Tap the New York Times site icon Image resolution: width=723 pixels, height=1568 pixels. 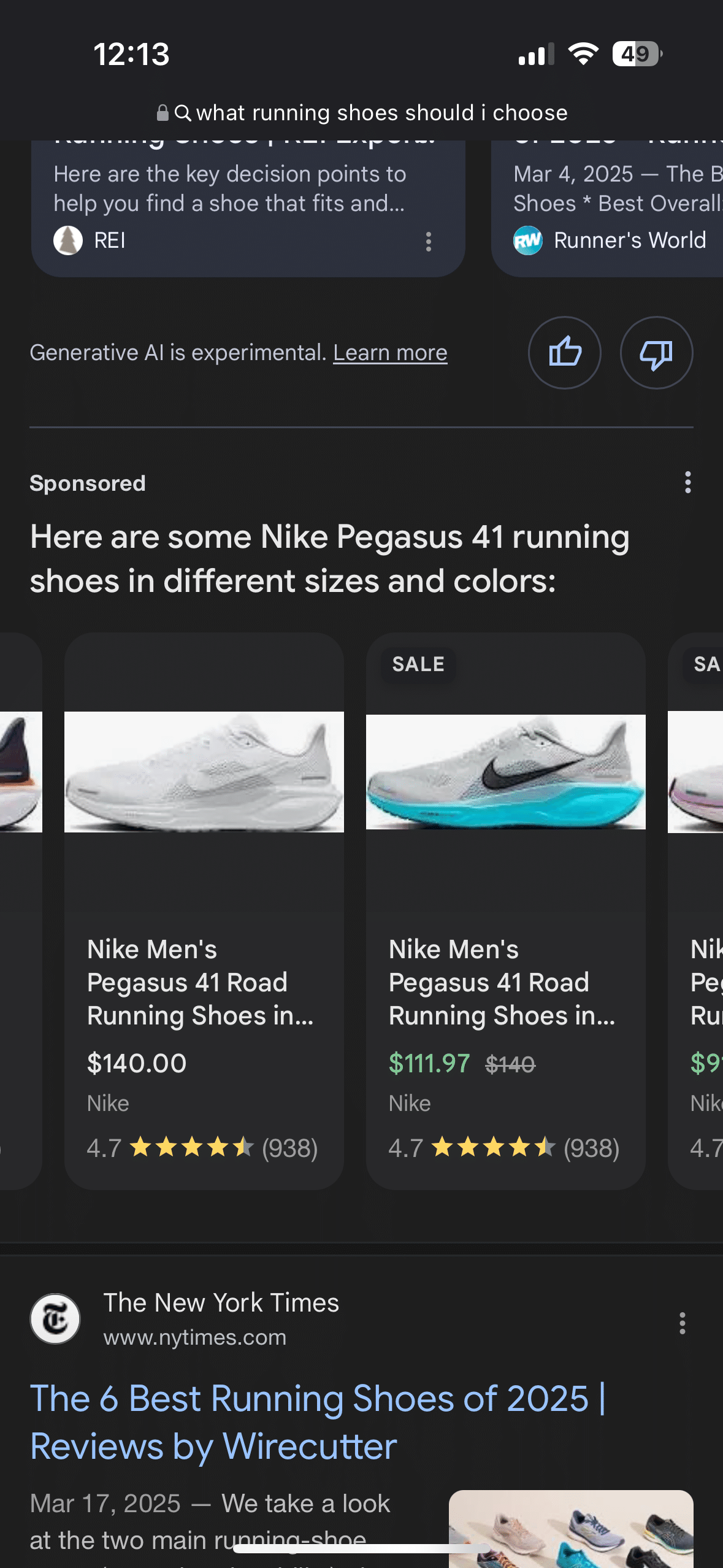coord(55,1319)
